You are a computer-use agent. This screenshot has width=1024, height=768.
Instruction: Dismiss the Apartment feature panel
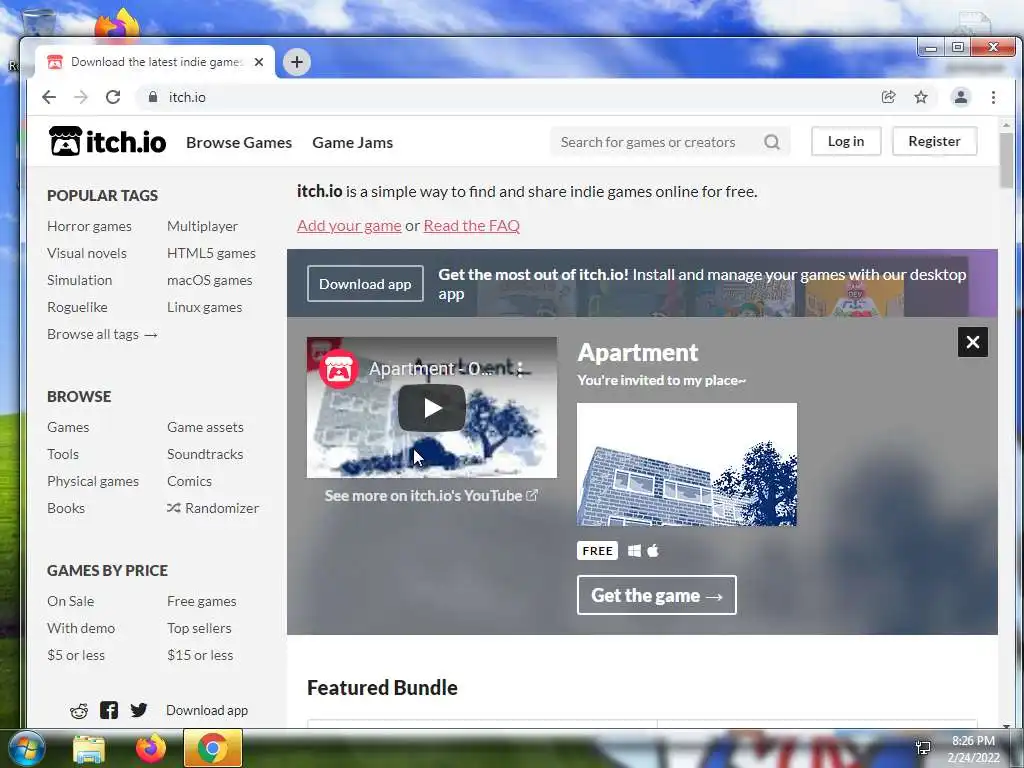tap(972, 342)
